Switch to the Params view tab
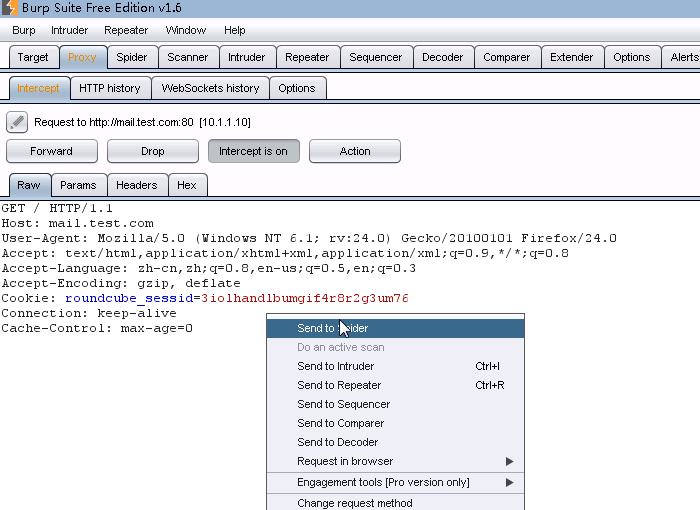The height and width of the screenshot is (510, 700). click(78, 185)
